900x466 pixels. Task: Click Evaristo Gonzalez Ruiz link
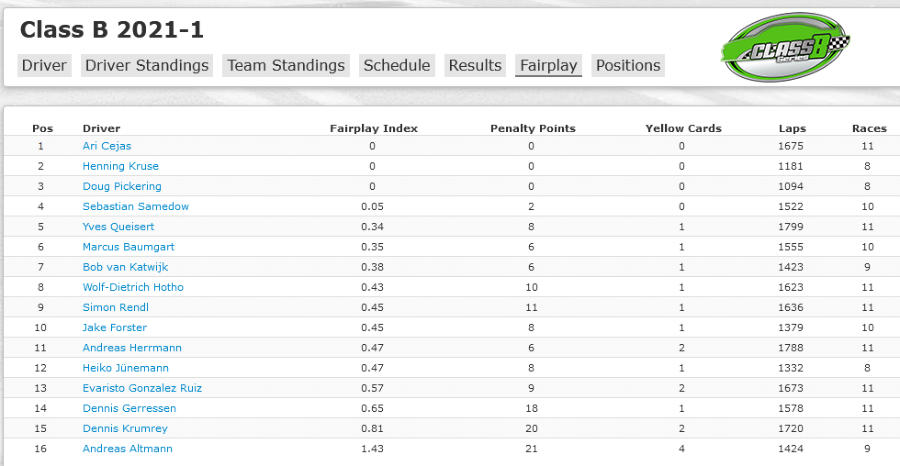pos(142,388)
